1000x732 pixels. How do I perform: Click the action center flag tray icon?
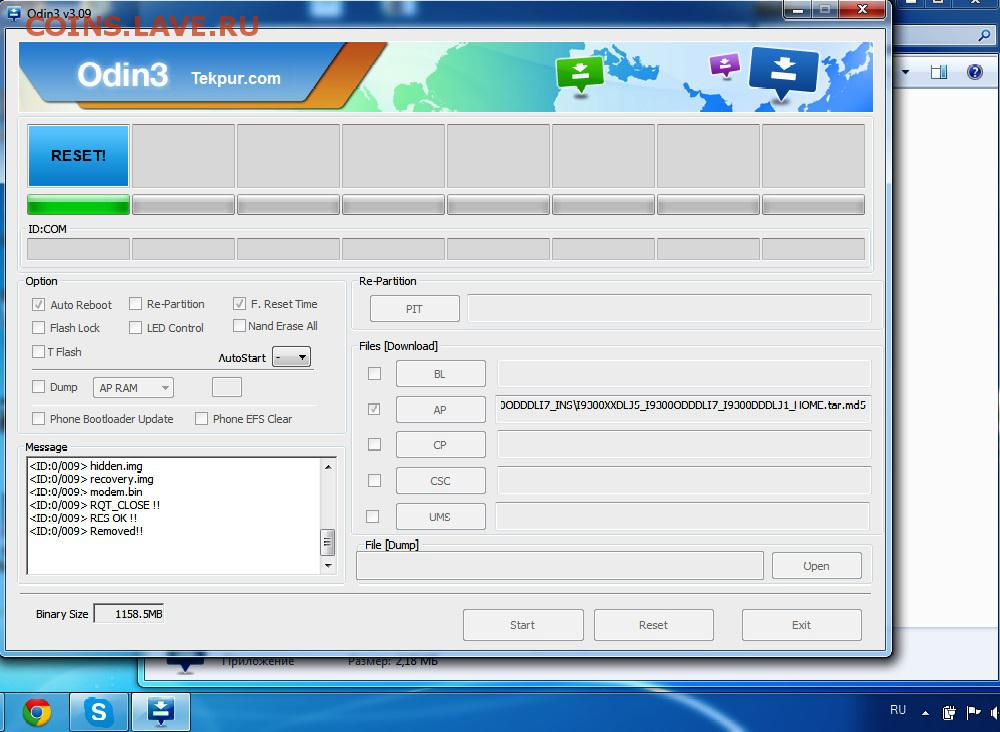pyautogui.click(x=973, y=712)
